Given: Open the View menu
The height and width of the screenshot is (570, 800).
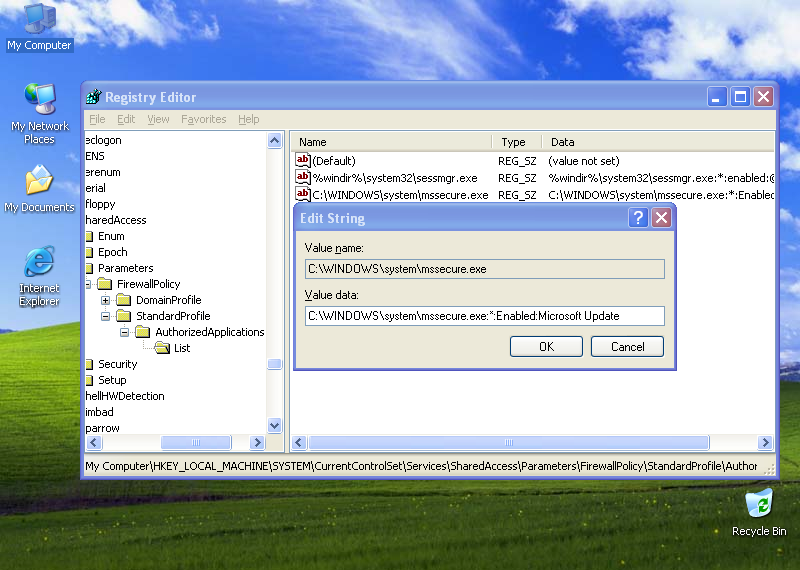Looking at the screenshot, I should click(x=158, y=119).
